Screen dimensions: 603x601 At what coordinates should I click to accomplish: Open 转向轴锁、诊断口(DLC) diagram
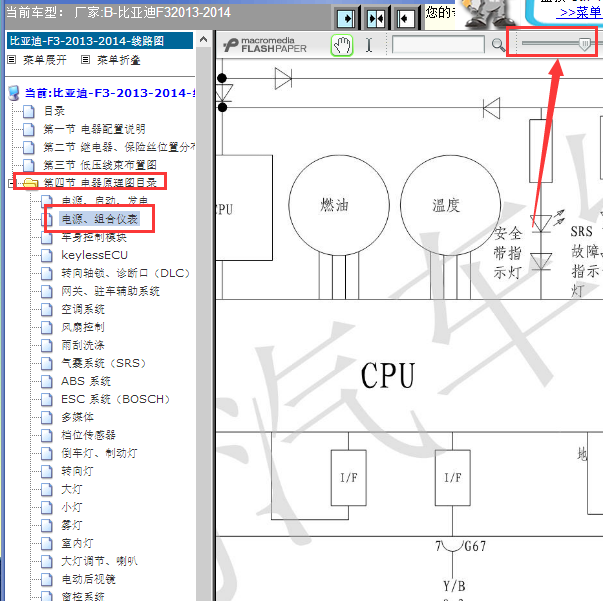click(125, 273)
